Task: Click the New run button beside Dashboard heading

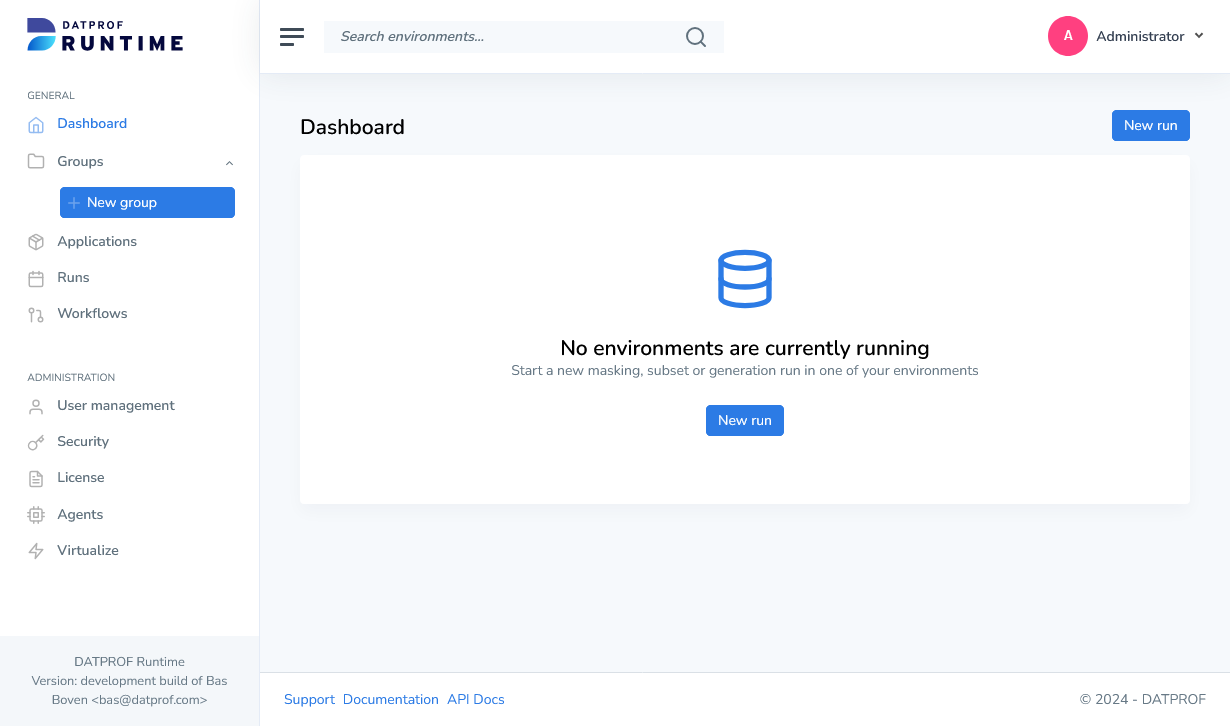Action: point(1151,125)
